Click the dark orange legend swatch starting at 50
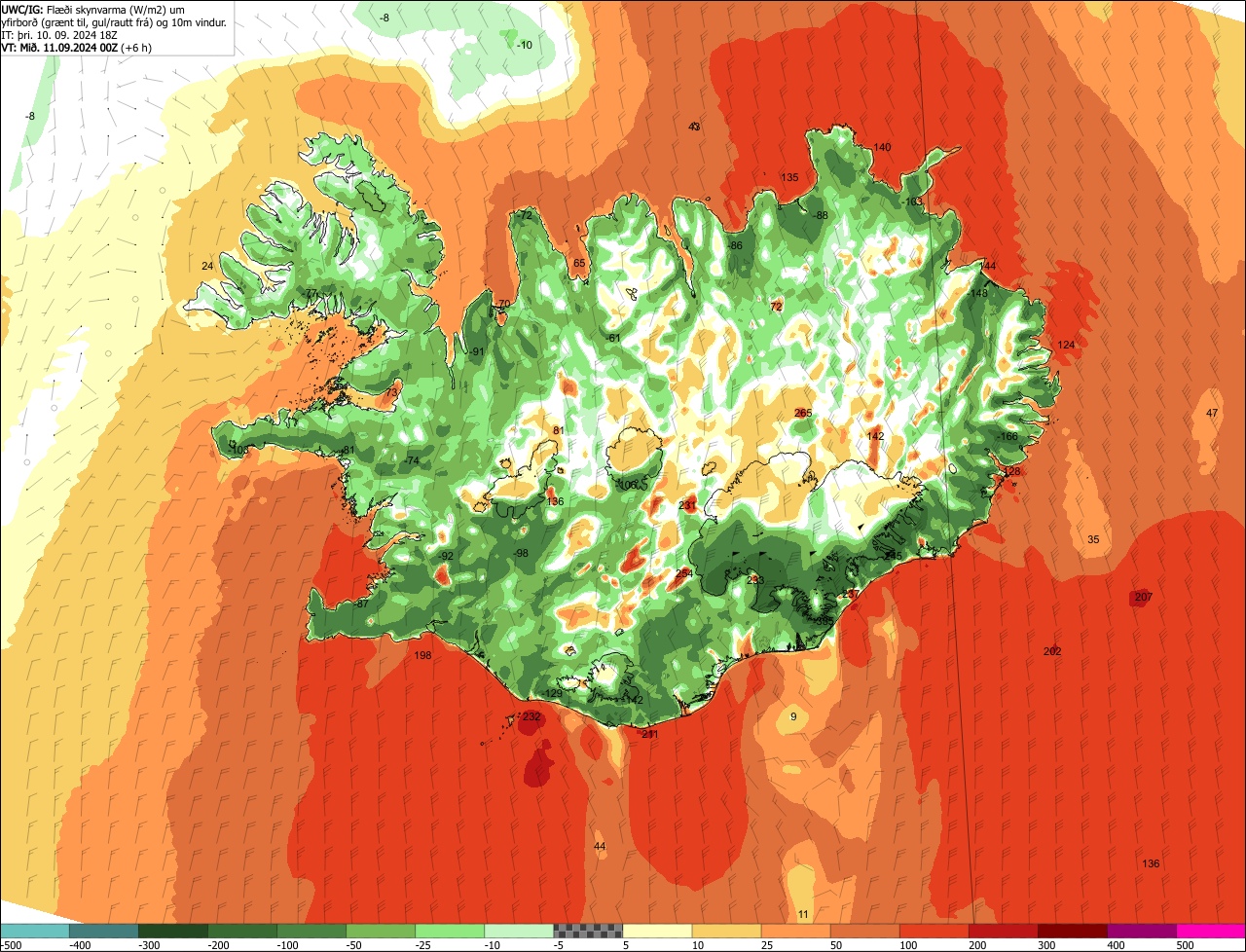This screenshot has width=1246, height=952. 864,931
